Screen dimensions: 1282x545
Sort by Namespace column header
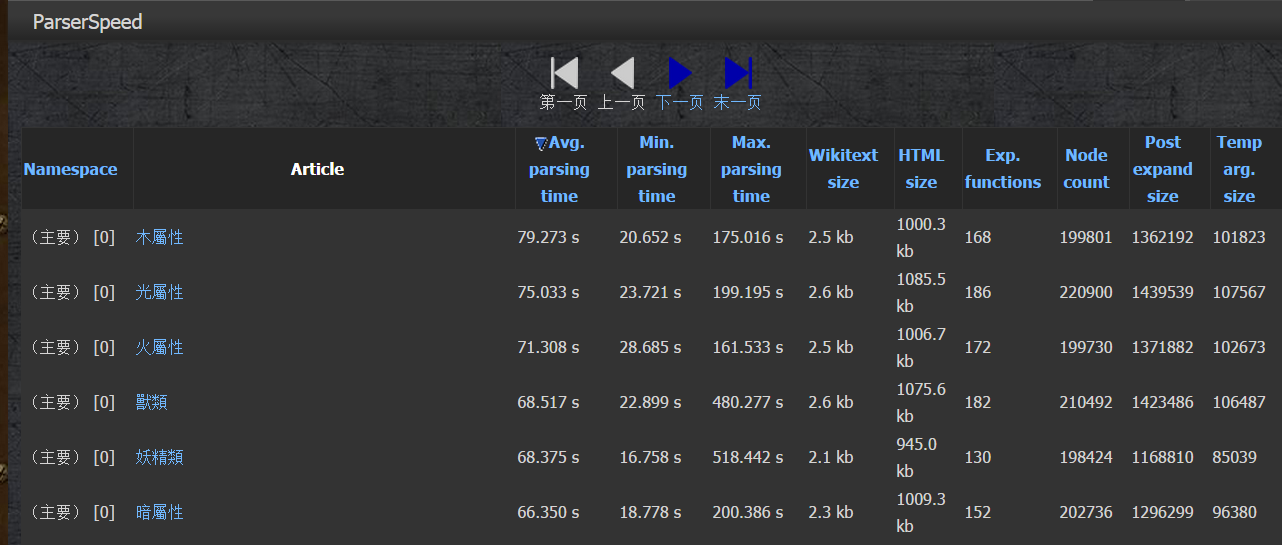70,169
